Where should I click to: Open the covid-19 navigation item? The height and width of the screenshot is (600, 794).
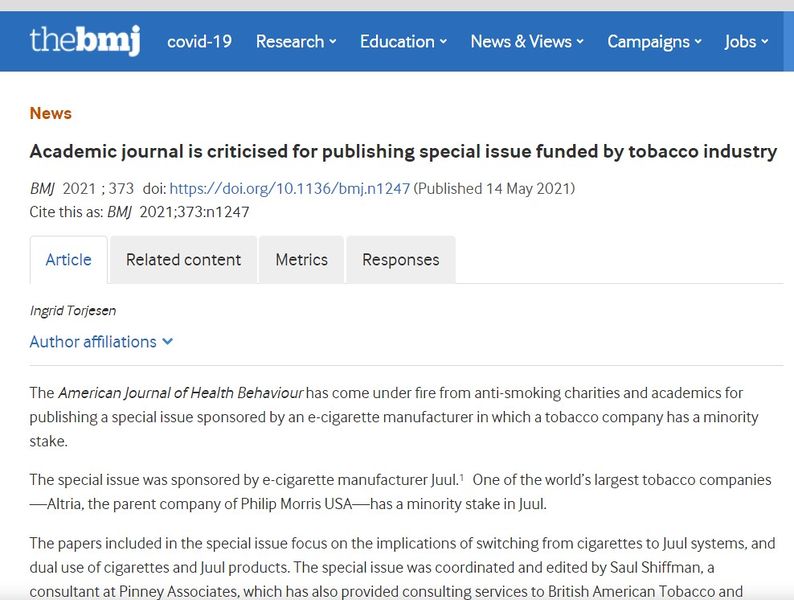199,42
